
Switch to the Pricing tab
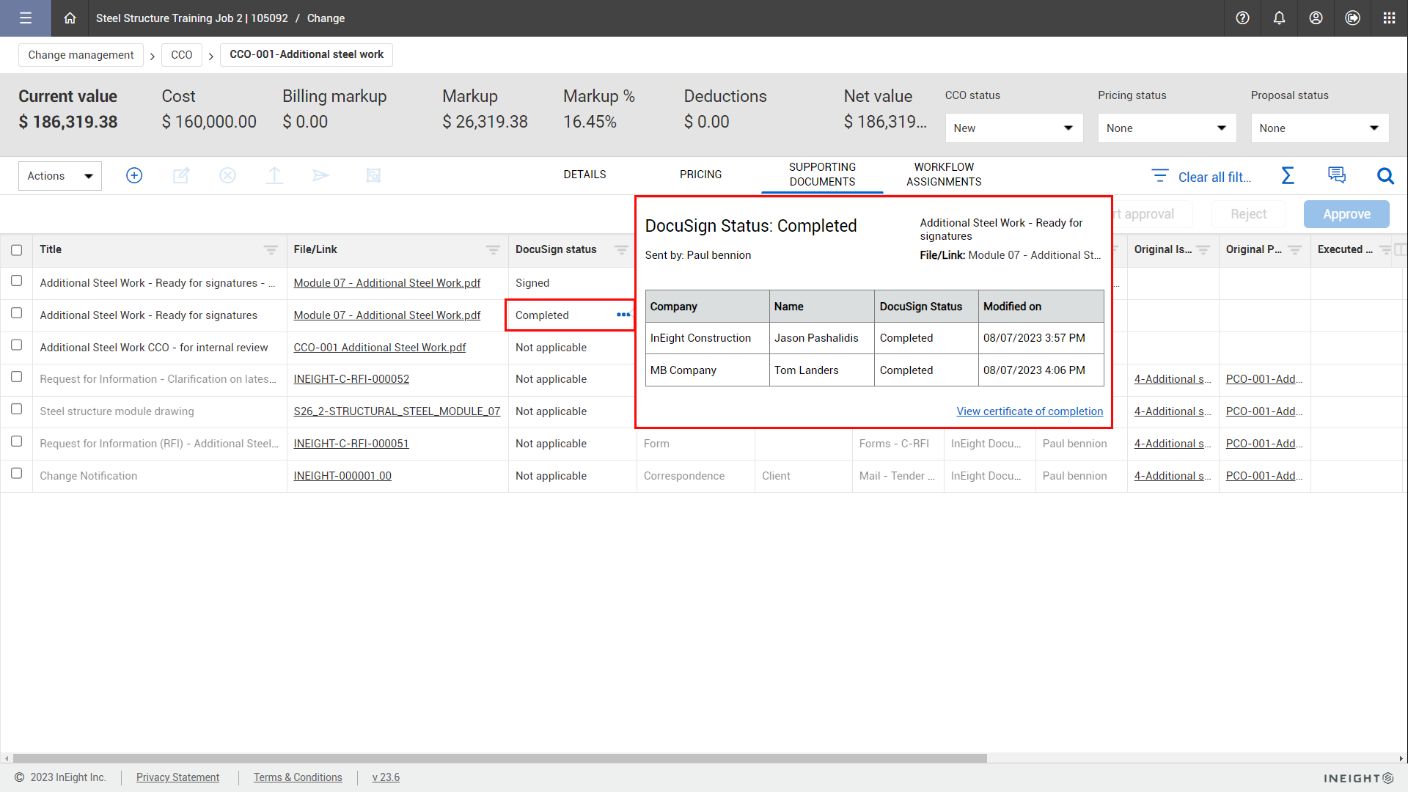pyautogui.click(x=700, y=174)
